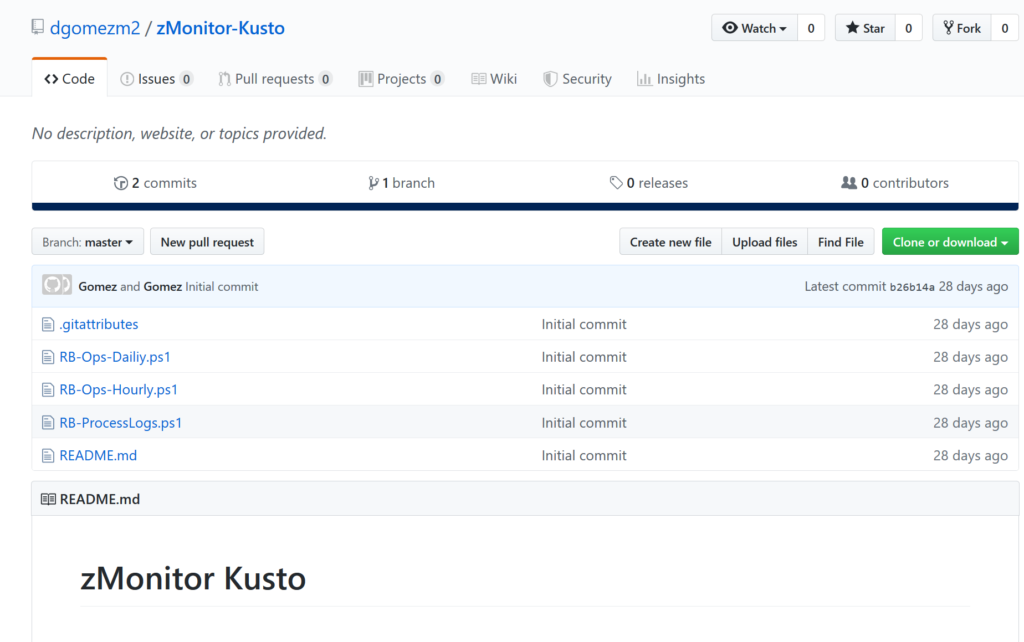
Task: Click the Pull requests merge icon
Action: click(224, 79)
